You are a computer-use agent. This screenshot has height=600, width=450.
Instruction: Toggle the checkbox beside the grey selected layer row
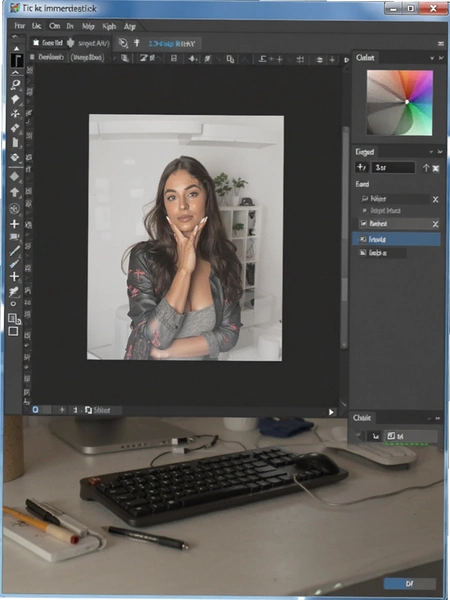pyautogui.click(x=363, y=223)
